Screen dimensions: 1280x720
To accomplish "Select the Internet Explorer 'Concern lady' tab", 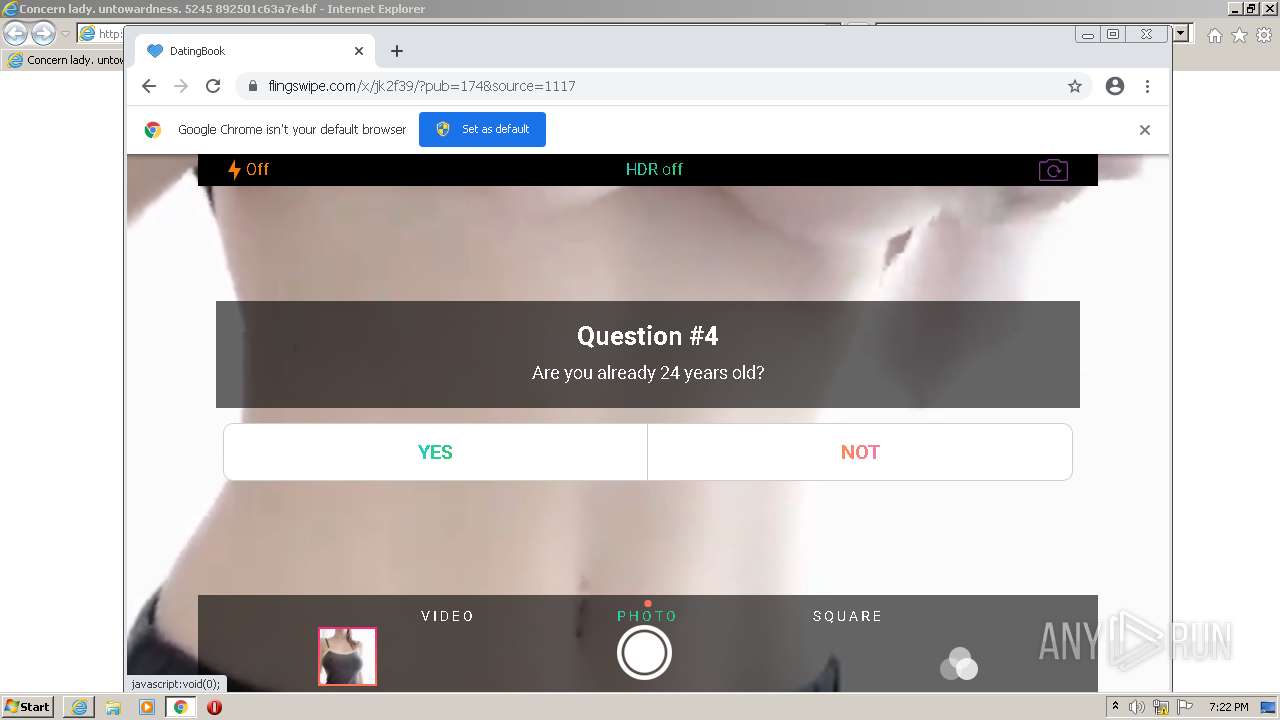I will click(65, 60).
